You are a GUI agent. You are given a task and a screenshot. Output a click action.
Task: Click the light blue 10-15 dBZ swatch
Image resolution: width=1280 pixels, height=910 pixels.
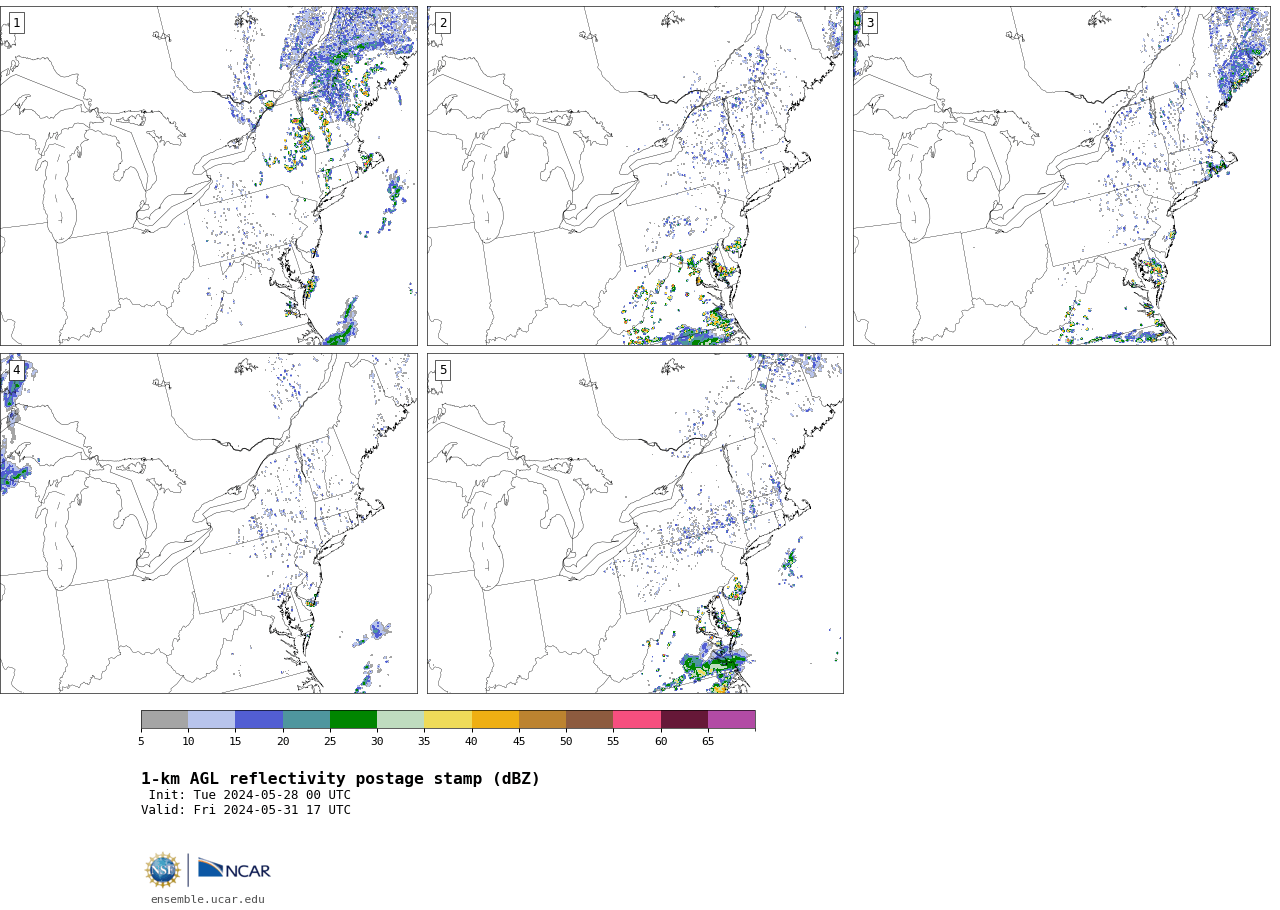pyautogui.click(x=211, y=720)
